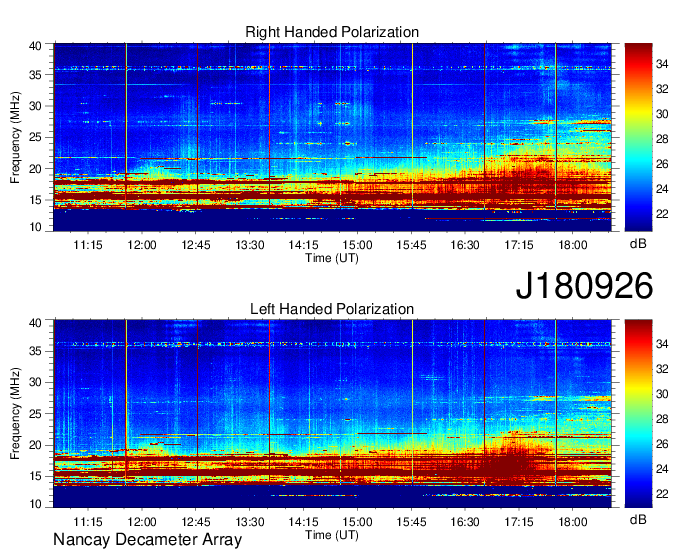
Task: Click the 12:45 tick label under the bottom plot
Action: click(196, 522)
